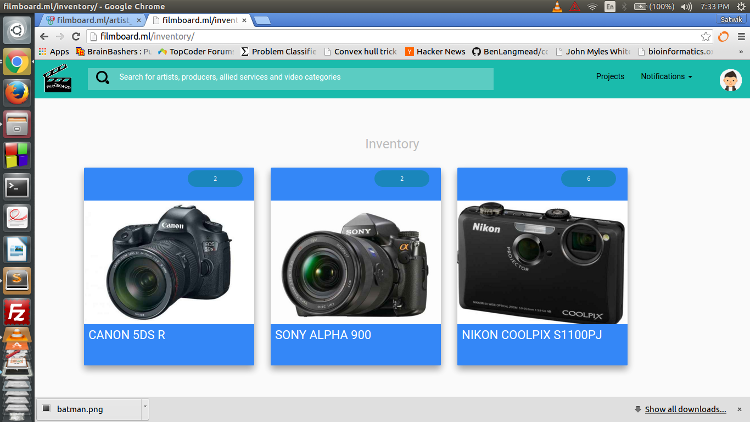Open the John Myles White bookmark
The width and height of the screenshot is (750, 422).
pyautogui.click(x=593, y=51)
